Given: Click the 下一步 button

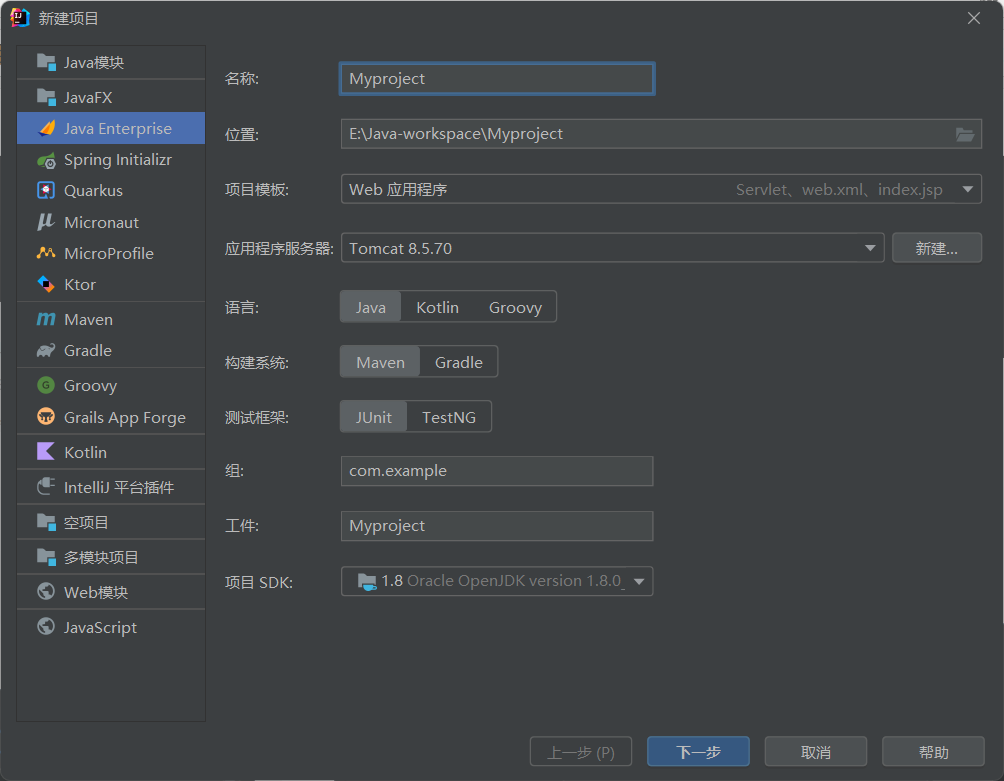Looking at the screenshot, I should [698, 752].
